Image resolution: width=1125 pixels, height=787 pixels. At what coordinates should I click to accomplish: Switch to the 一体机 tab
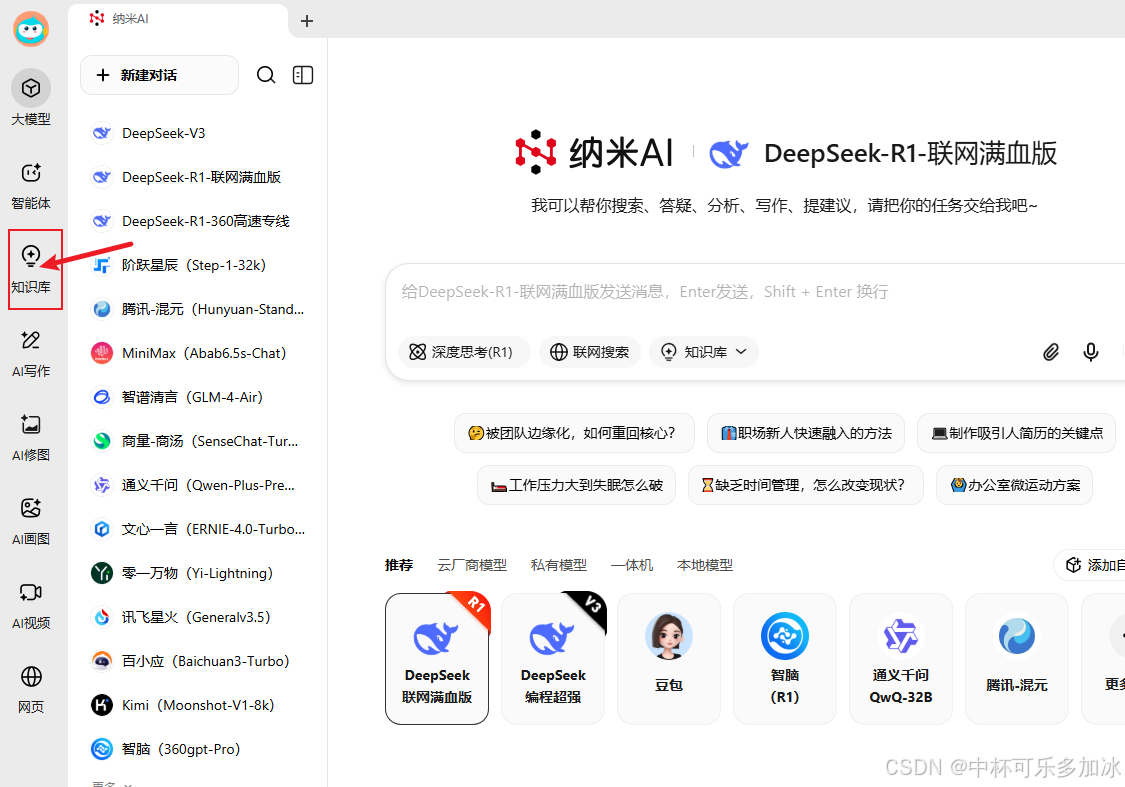click(632, 565)
